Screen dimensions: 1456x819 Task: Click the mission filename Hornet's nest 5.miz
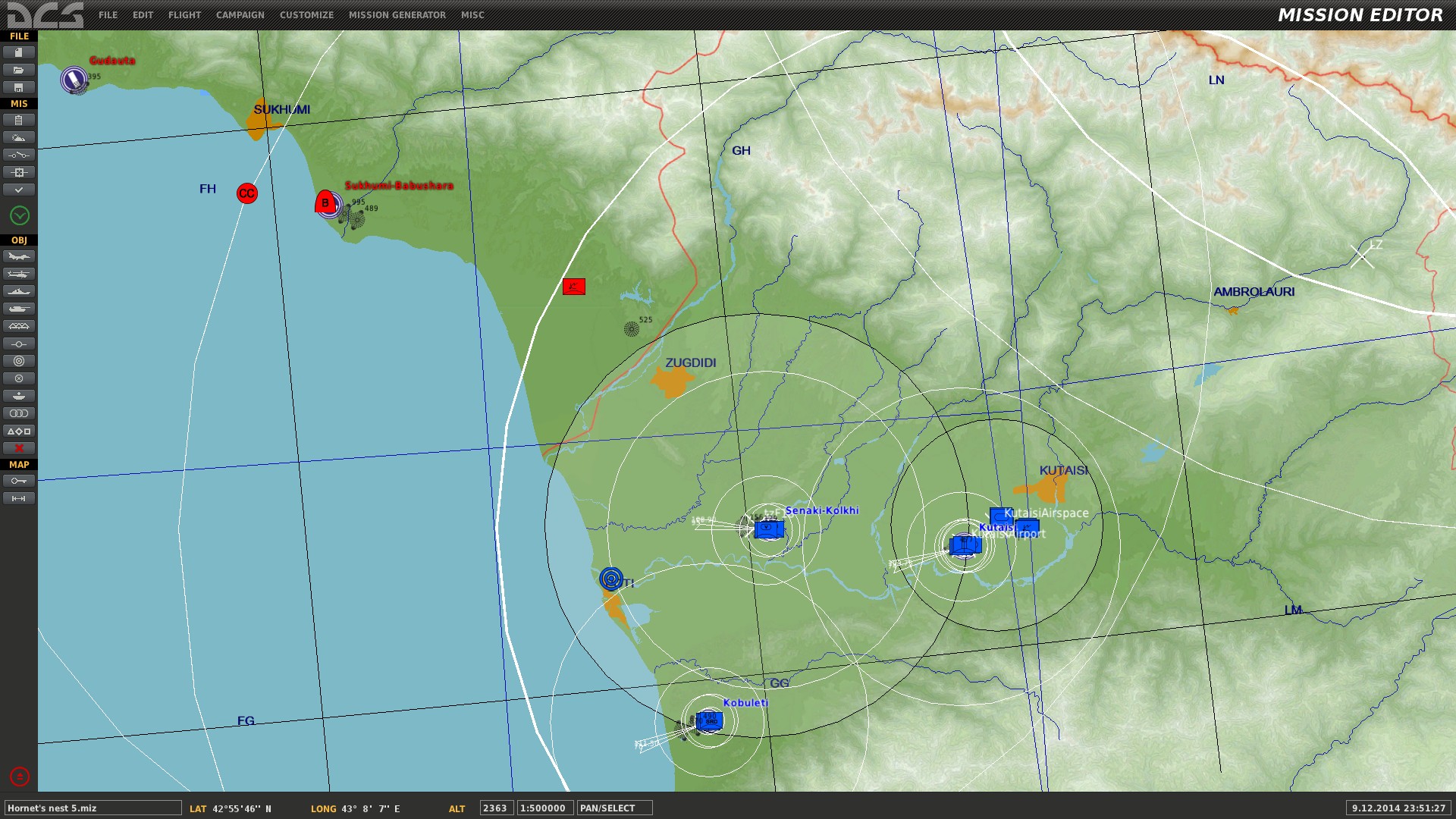93,808
